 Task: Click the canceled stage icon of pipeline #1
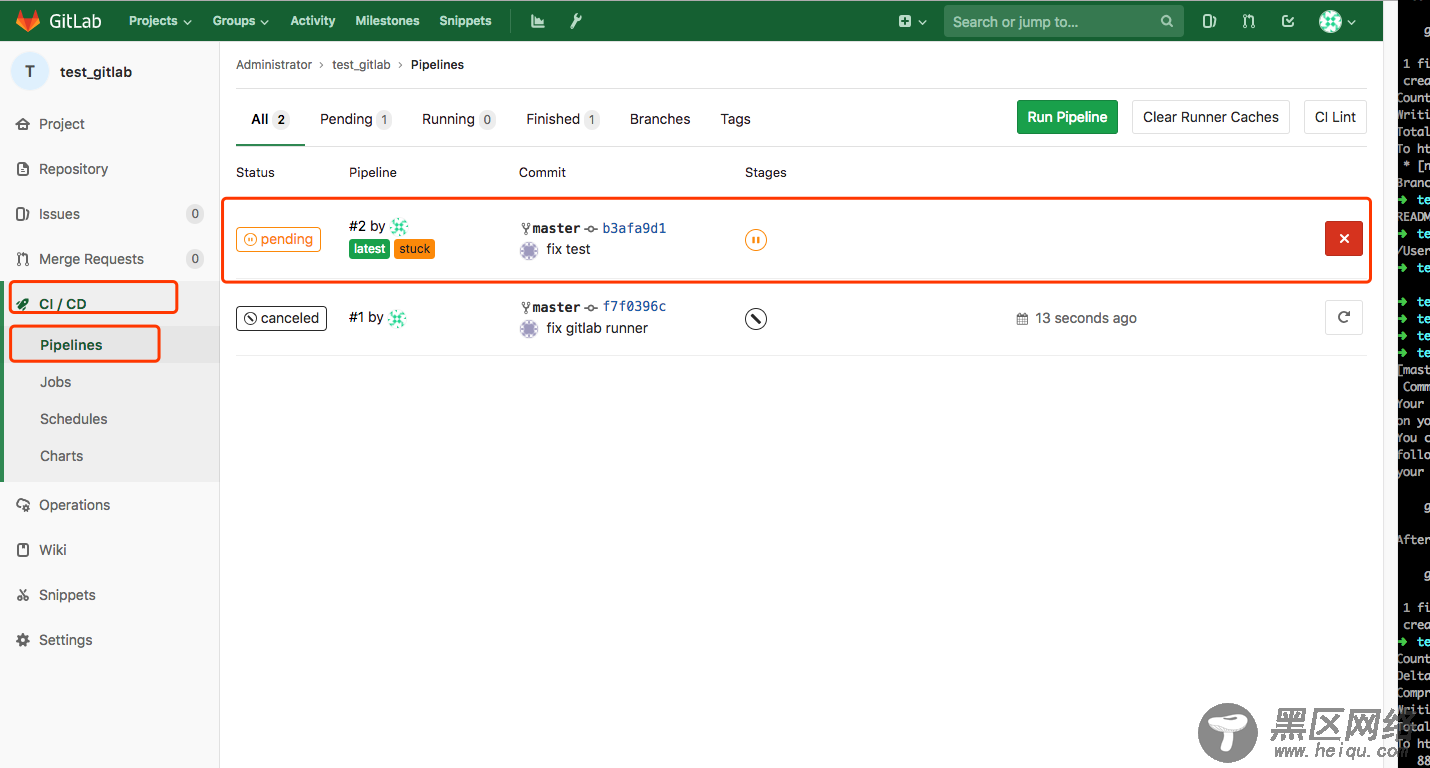pos(756,319)
